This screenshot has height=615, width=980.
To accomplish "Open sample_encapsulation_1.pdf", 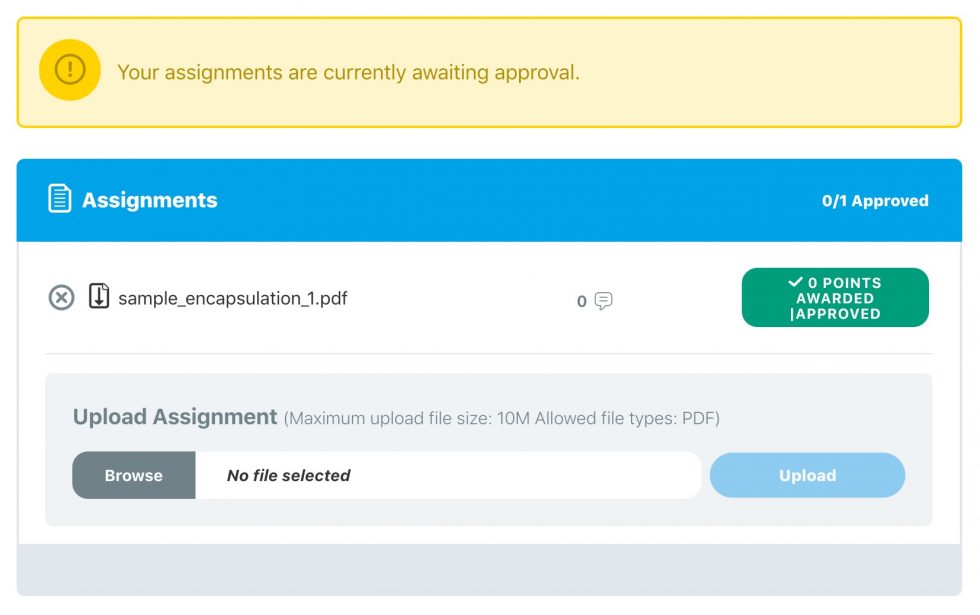I will 233,297.
